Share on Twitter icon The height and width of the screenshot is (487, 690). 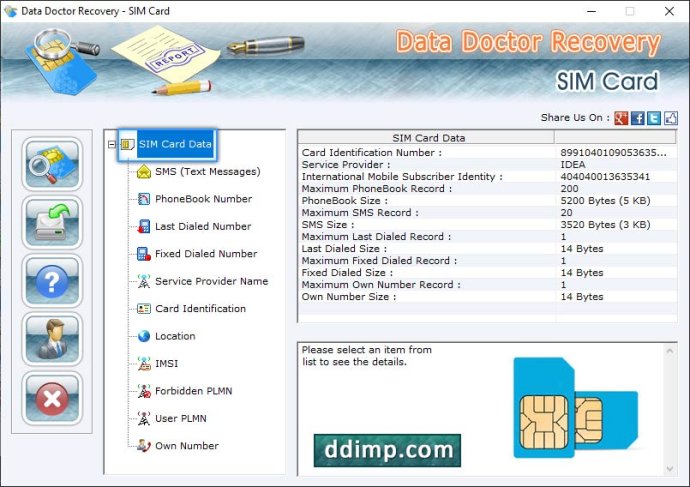[x=654, y=118]
